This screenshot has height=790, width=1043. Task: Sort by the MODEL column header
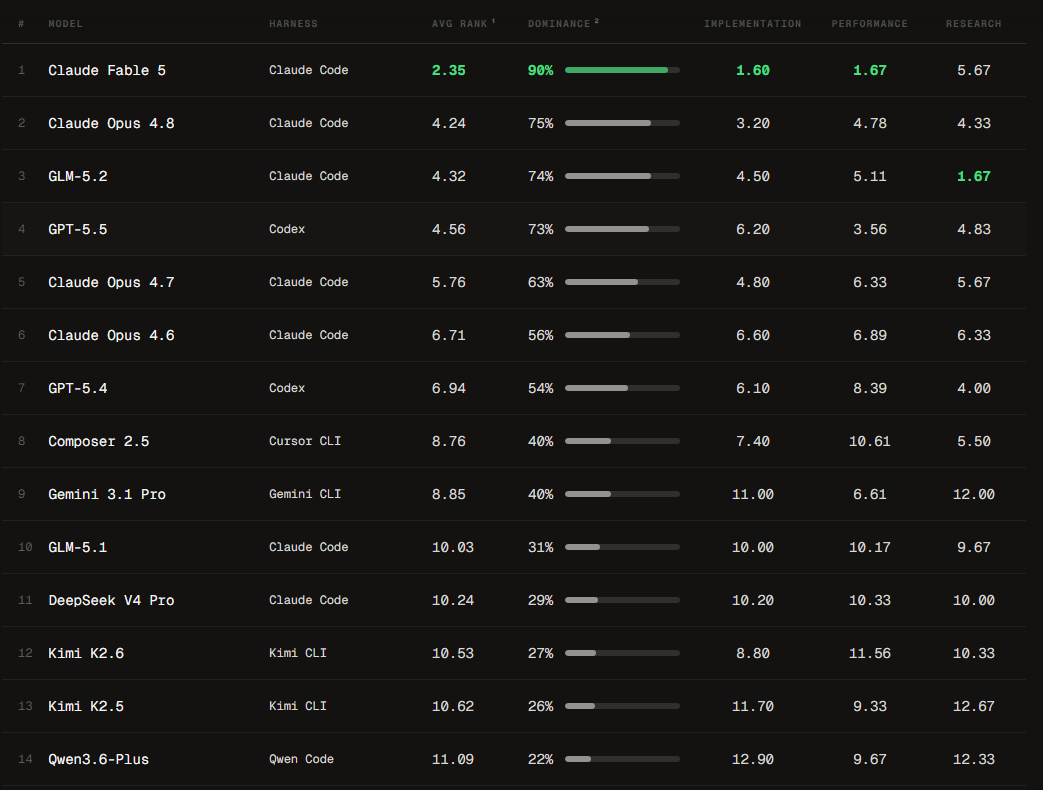[x=65, y=24]
